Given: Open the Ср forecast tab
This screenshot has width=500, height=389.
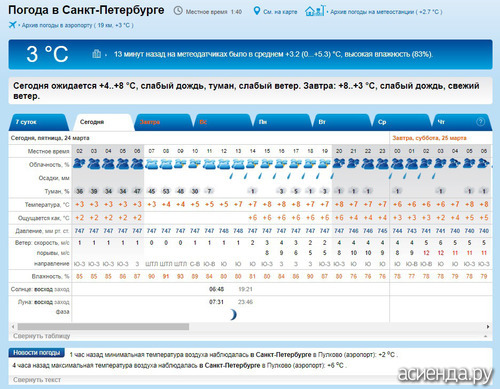Looking at the screenshot, I should [402, 122].
